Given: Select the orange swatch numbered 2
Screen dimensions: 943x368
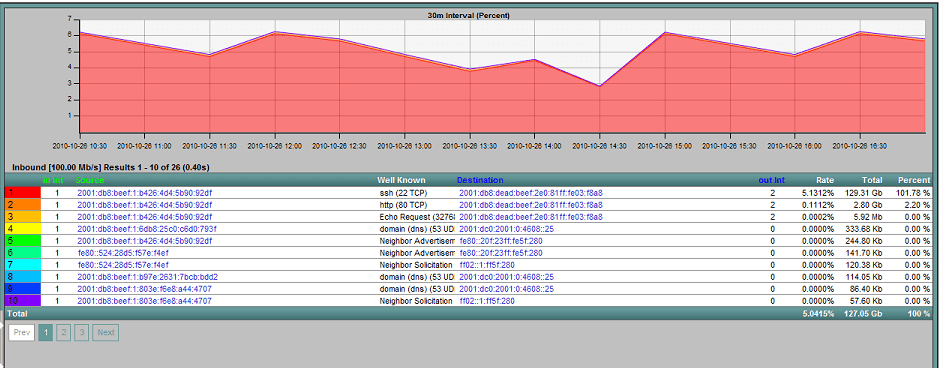Looking at the screenshot, I should point(22,205).
